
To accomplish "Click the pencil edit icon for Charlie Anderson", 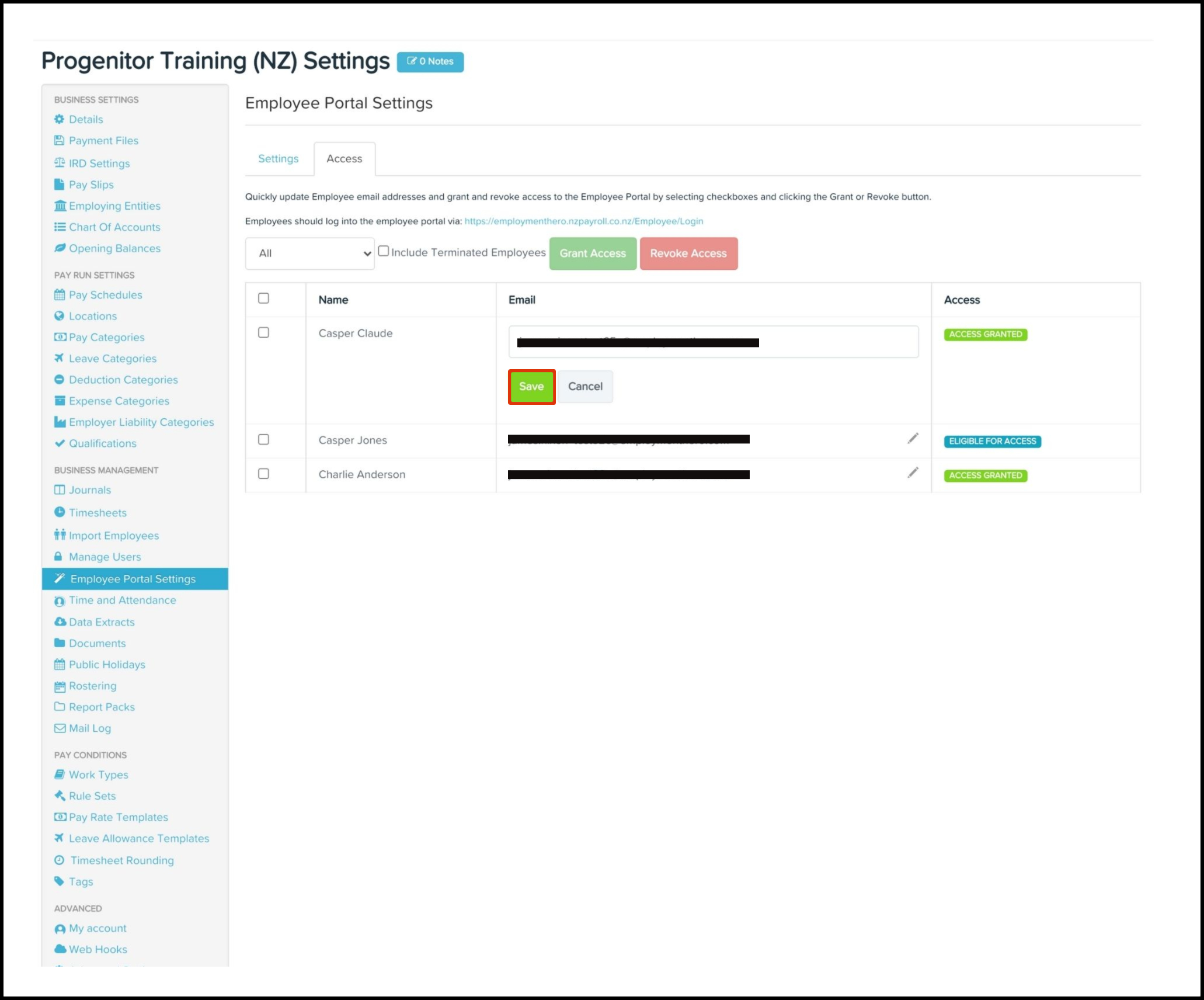I will (913, 473).
